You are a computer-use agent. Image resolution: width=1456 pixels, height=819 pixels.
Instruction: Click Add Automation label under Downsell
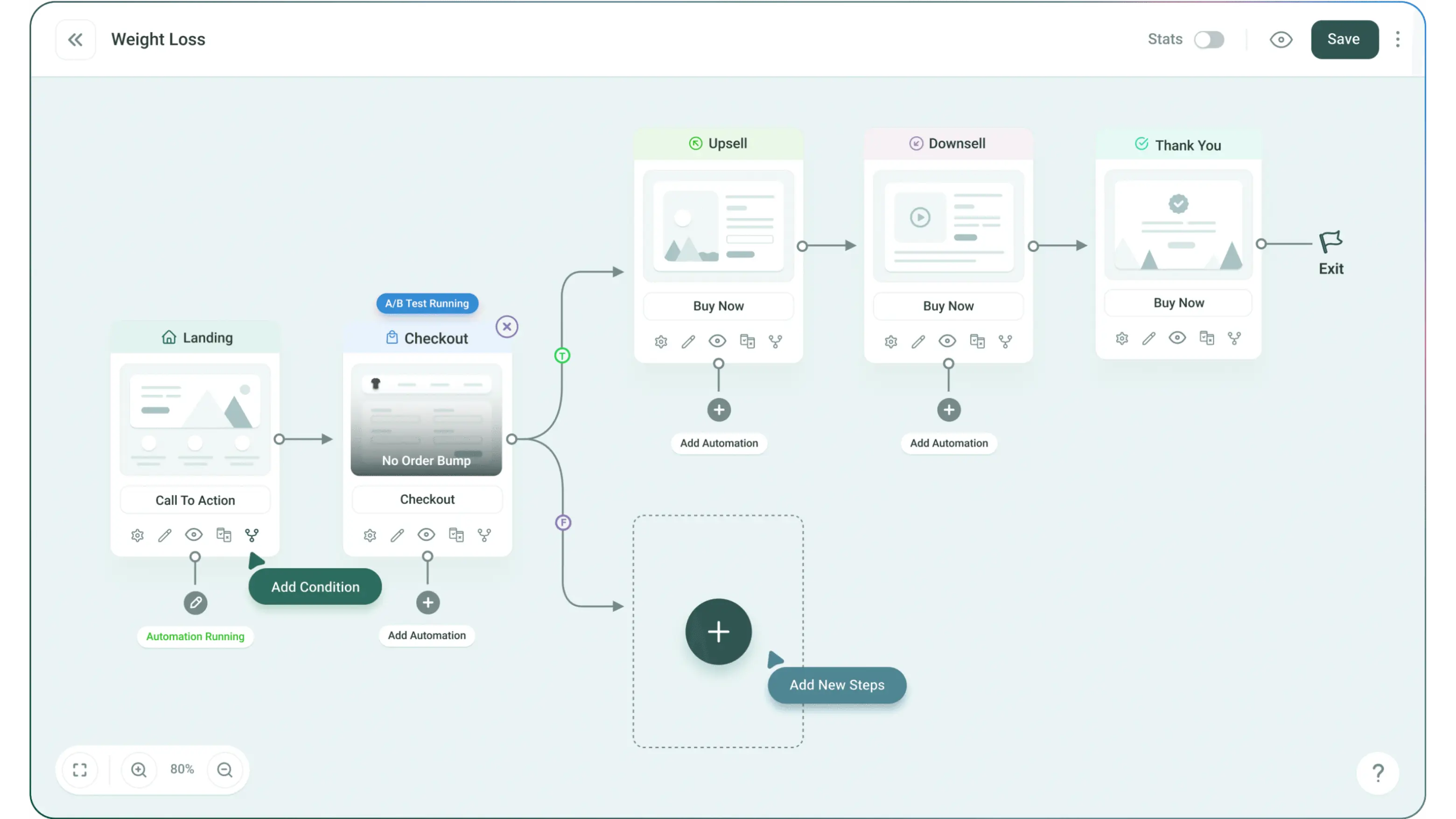click(x=948, y=443)
